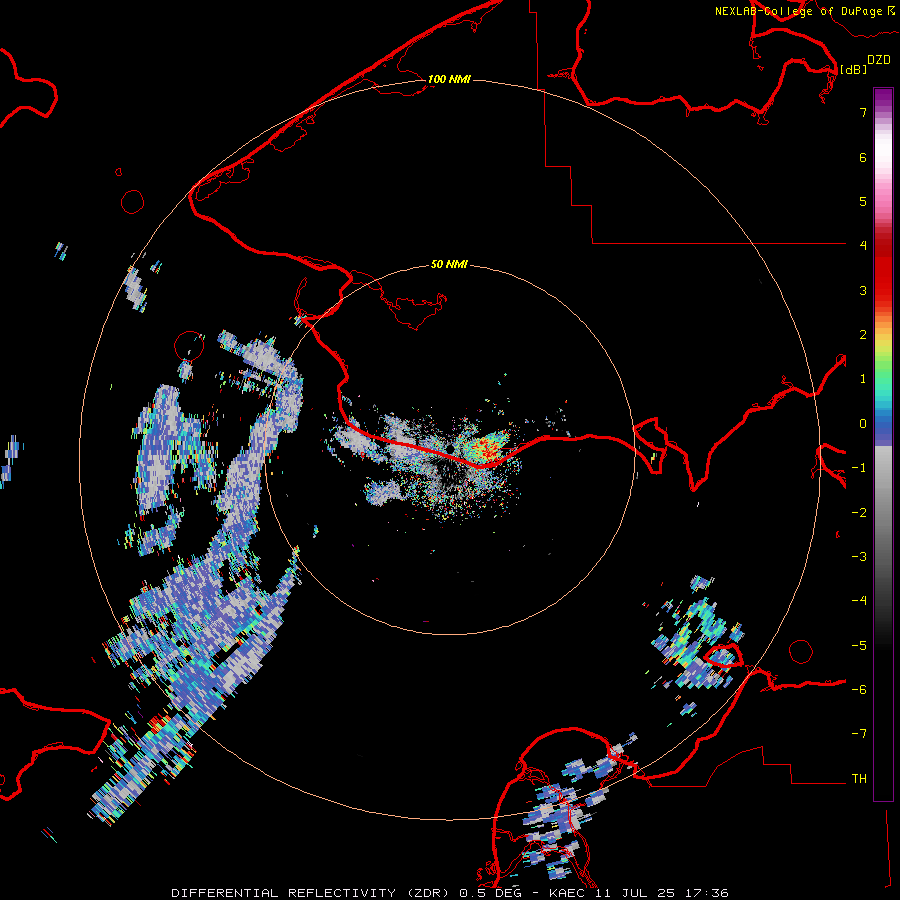
Task: Click the -2 value on color scale
Action: click(x=859, y=513)
